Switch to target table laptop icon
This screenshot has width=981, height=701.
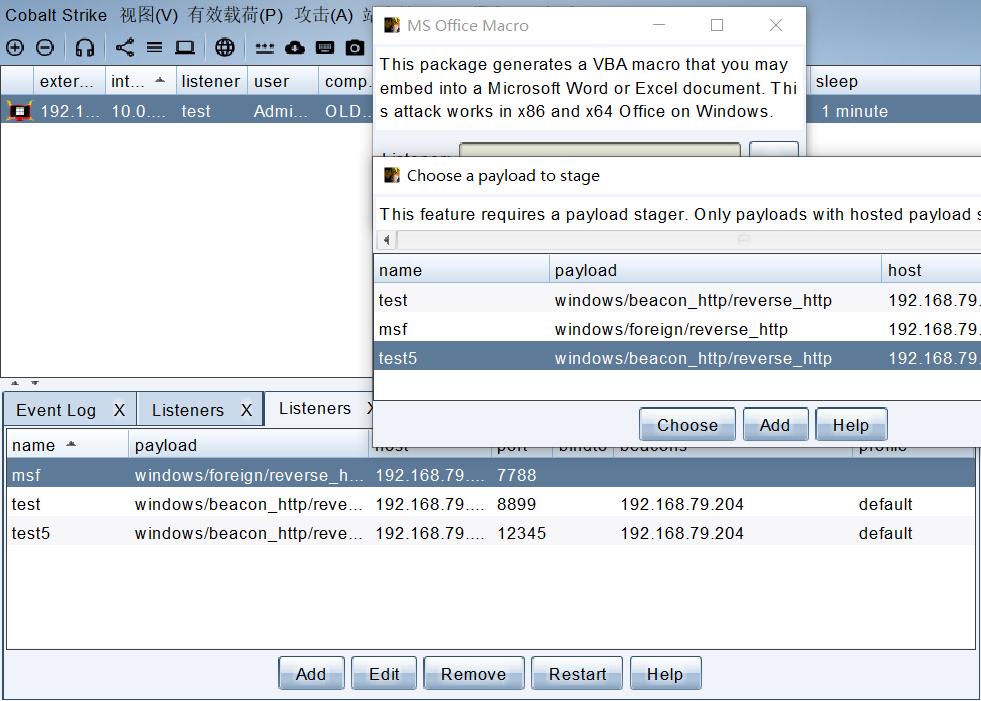[x=185, y=48]
